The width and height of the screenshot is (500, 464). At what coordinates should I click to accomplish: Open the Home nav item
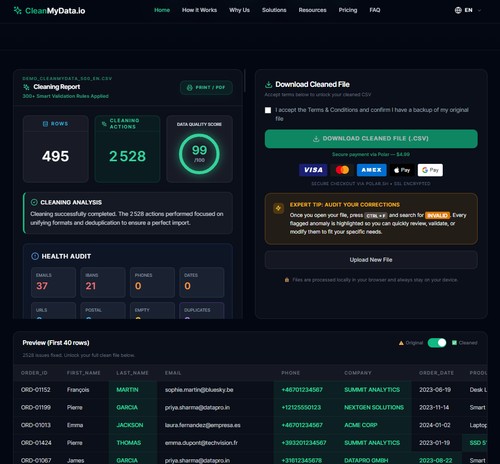[x=162, y=10]
